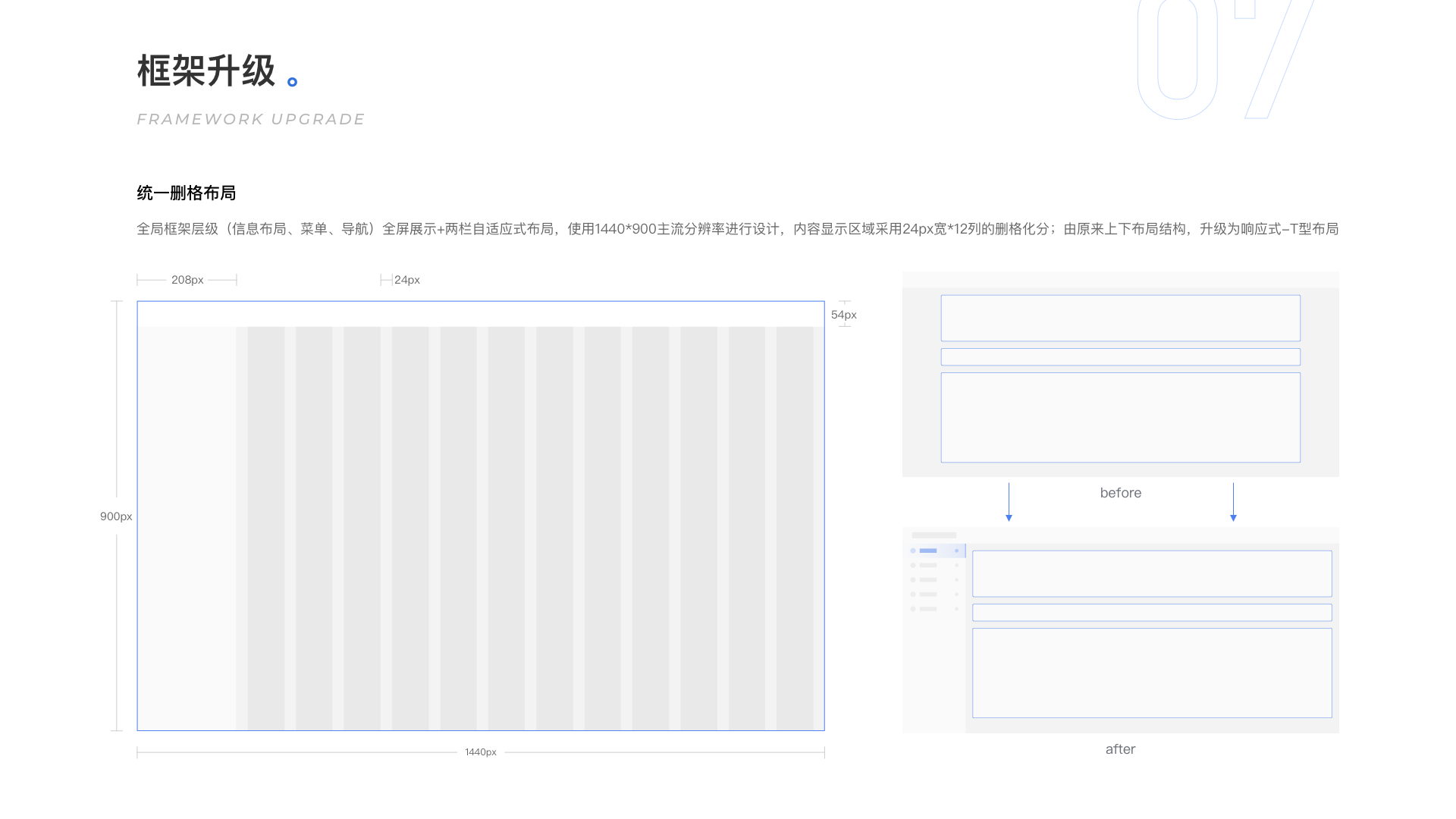Click the top content box in before mockup

coord(1120,318)
